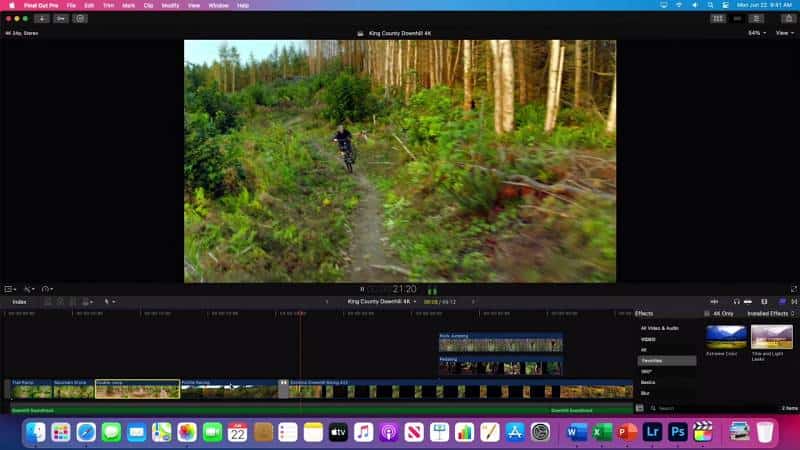Select the Extreme Color effect thumbnail

tap(726, 337)
